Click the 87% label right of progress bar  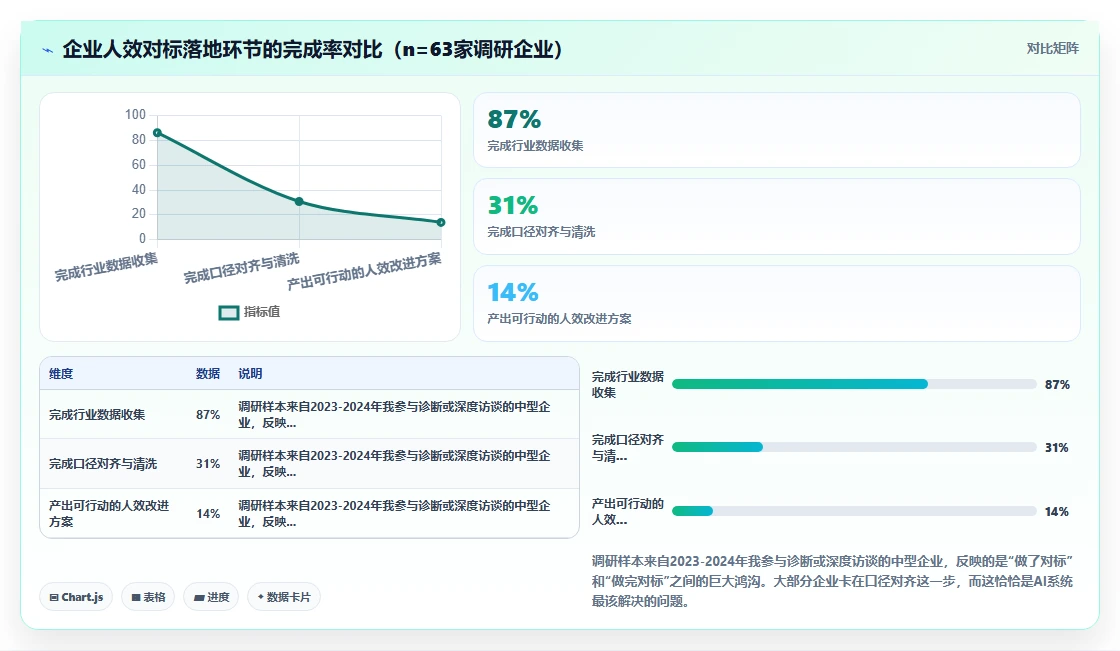[1057, 384]
